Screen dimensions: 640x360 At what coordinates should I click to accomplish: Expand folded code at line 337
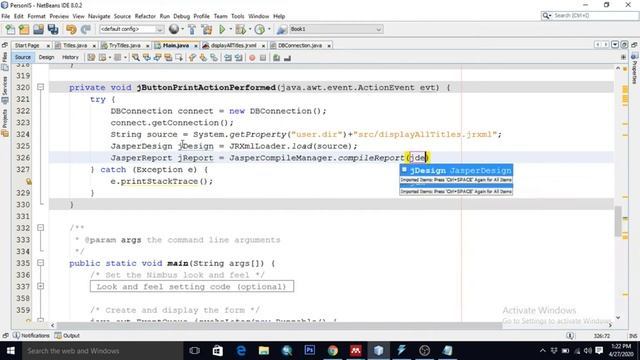tap(40, 287)
